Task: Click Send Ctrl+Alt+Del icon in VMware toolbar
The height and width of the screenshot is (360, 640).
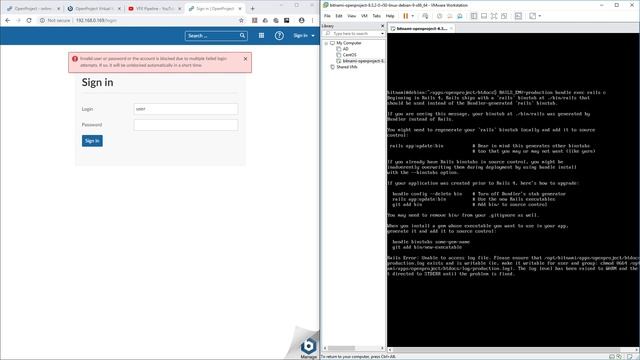Action: [425, 16]
